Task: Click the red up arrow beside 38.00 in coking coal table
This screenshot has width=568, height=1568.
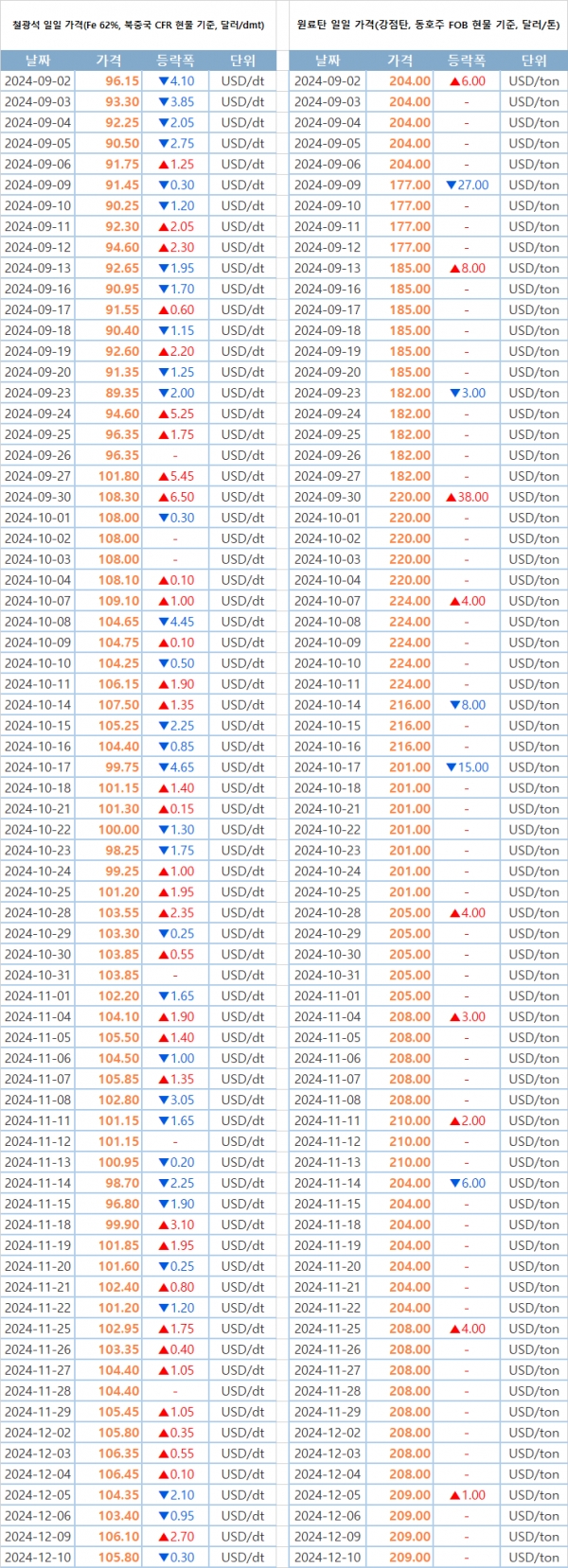Action: pyautogui.click(x=451, y=497)
